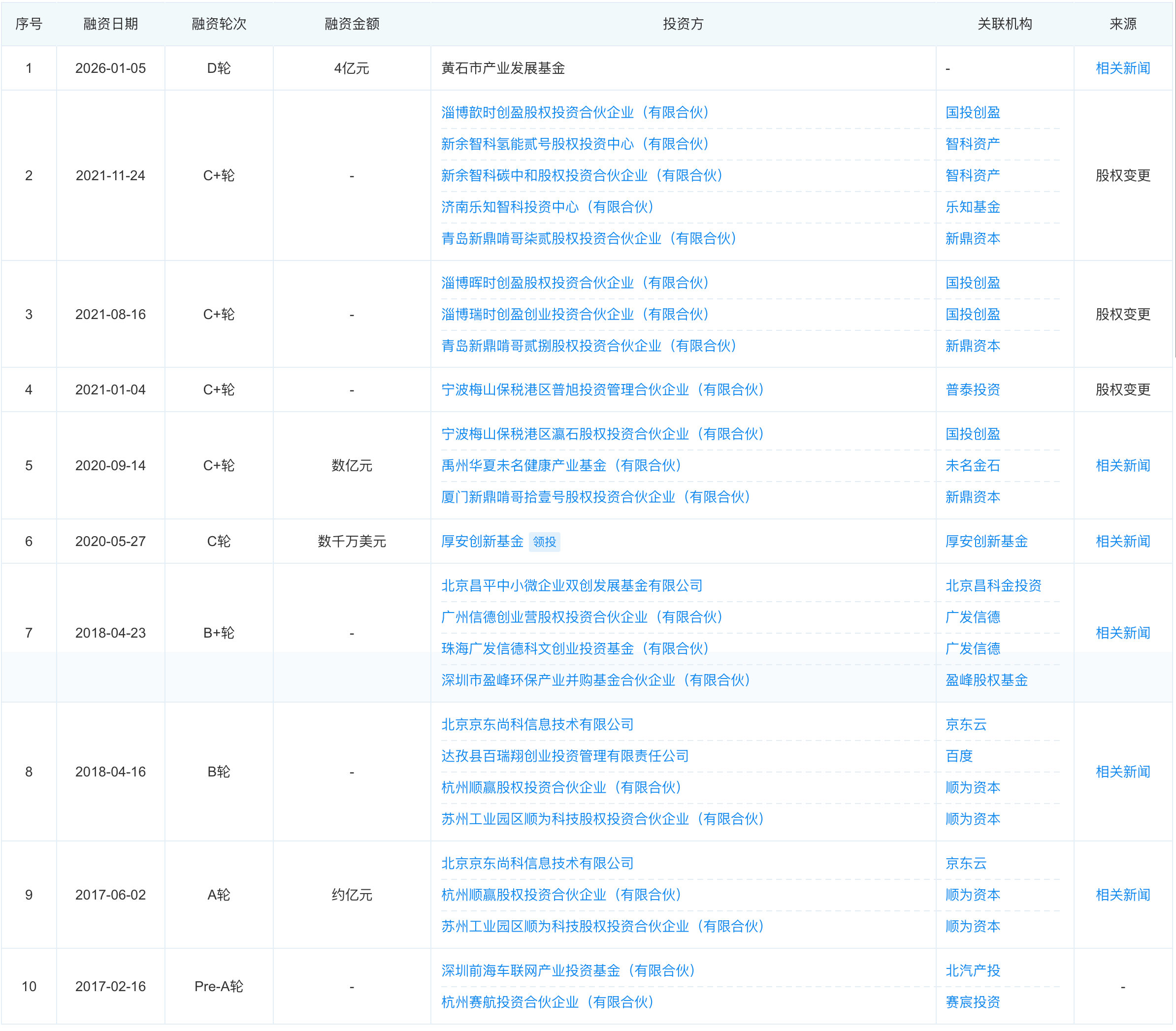
Task: Open the 智科资产 institution link
Action: coord(972,144)
